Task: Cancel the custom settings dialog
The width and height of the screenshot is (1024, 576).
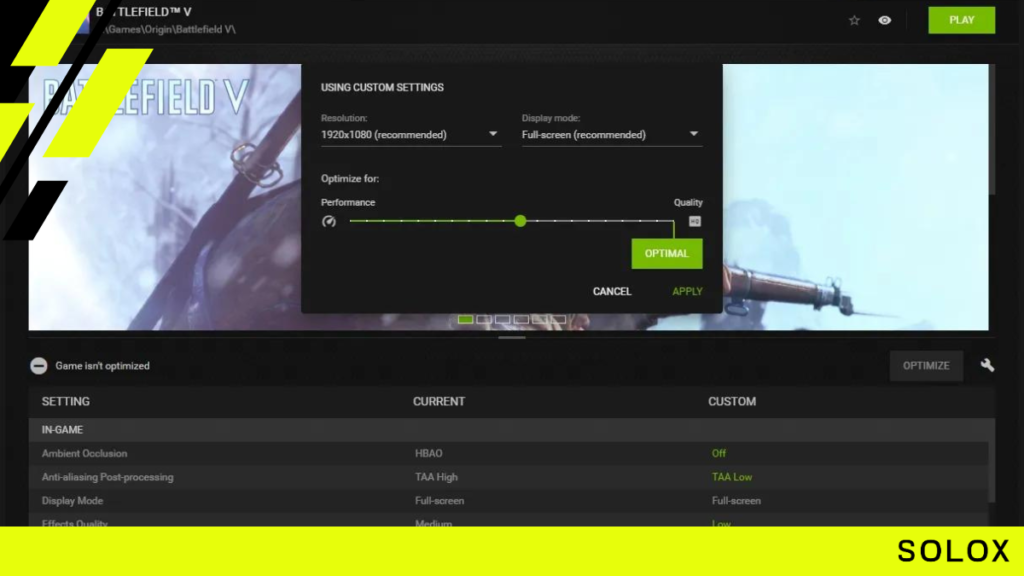Action: point(612,291)
